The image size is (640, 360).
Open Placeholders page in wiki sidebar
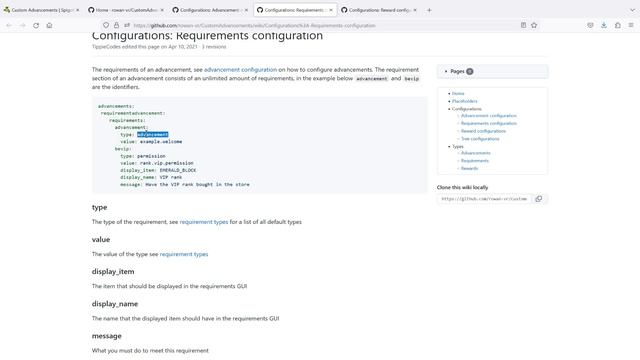click(464, 101)
